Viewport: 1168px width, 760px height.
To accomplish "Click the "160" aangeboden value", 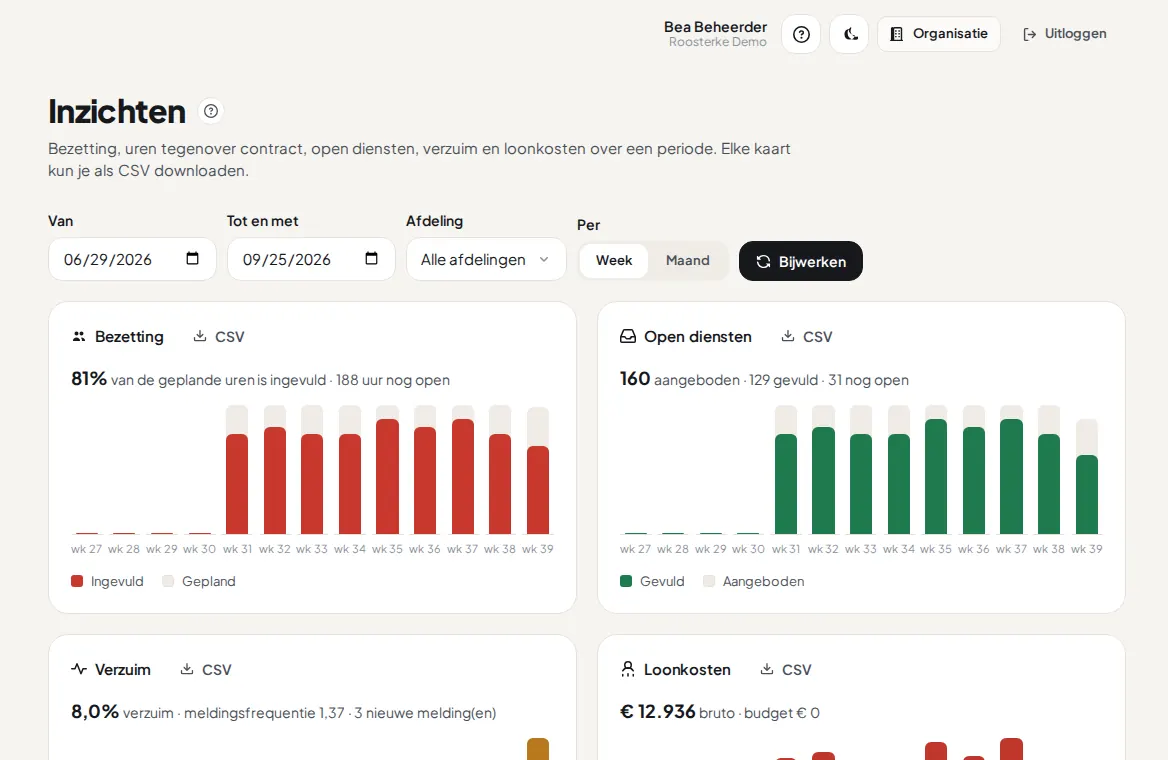I will (x=635, y=379).
